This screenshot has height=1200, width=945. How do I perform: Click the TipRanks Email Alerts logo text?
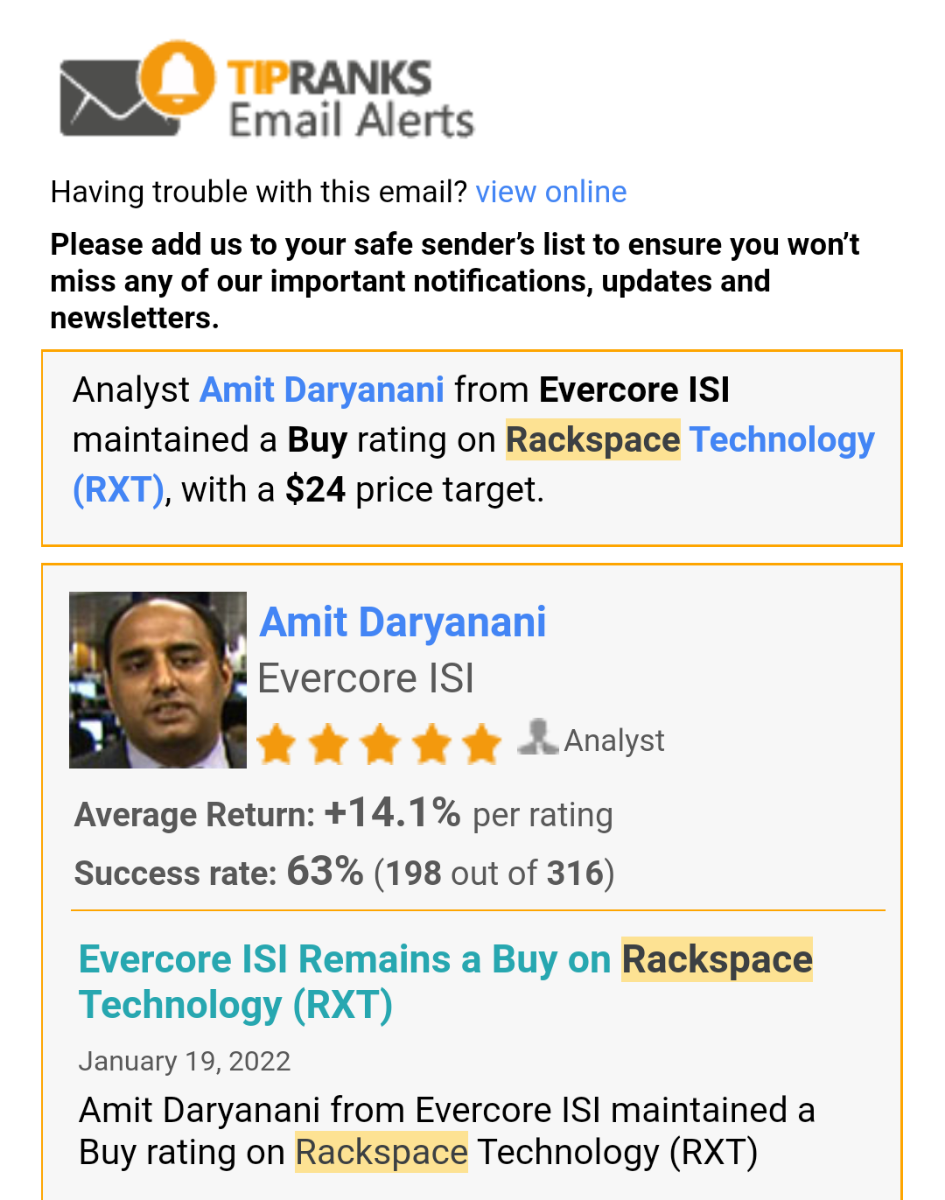point(350,100)
